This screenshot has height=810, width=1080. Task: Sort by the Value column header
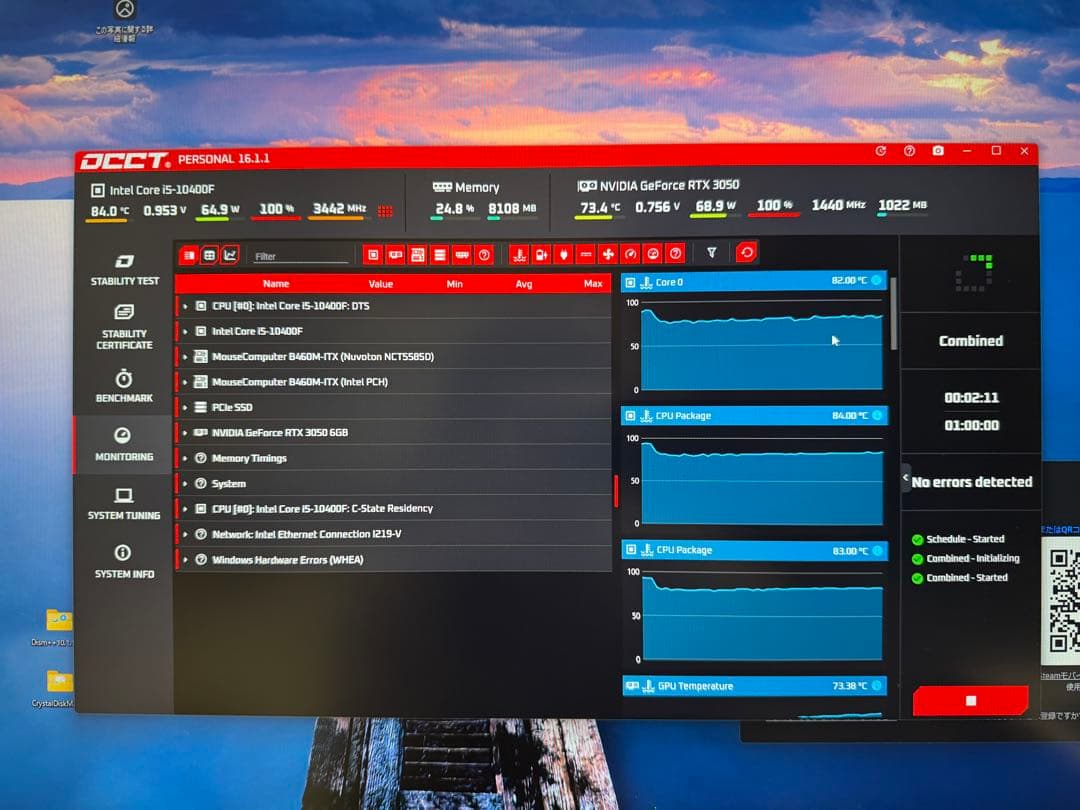[380, 284]
